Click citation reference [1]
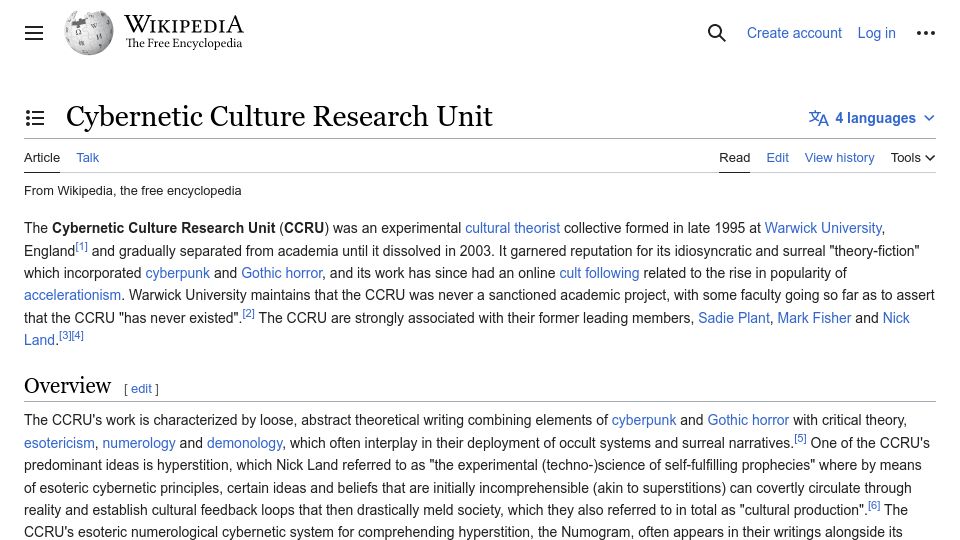Screen dimensions: 960x540 click(81, 247)
